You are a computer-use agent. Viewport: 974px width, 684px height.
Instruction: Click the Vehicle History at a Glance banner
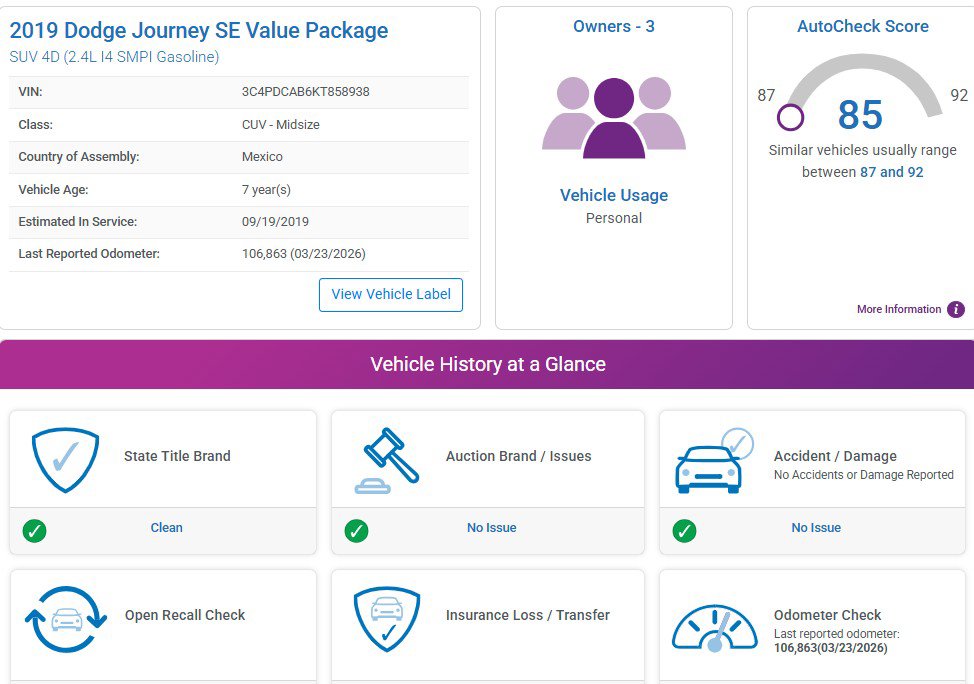[x=487, y=364]
